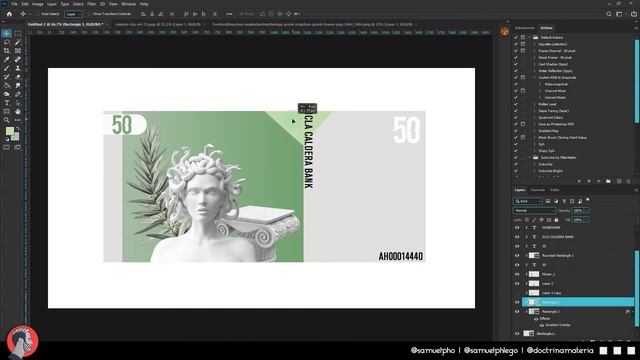Image resolution: width=640 pixels, height=360 pixels.
Task: Click the search icon at top right
Action: tap(609, 14)
